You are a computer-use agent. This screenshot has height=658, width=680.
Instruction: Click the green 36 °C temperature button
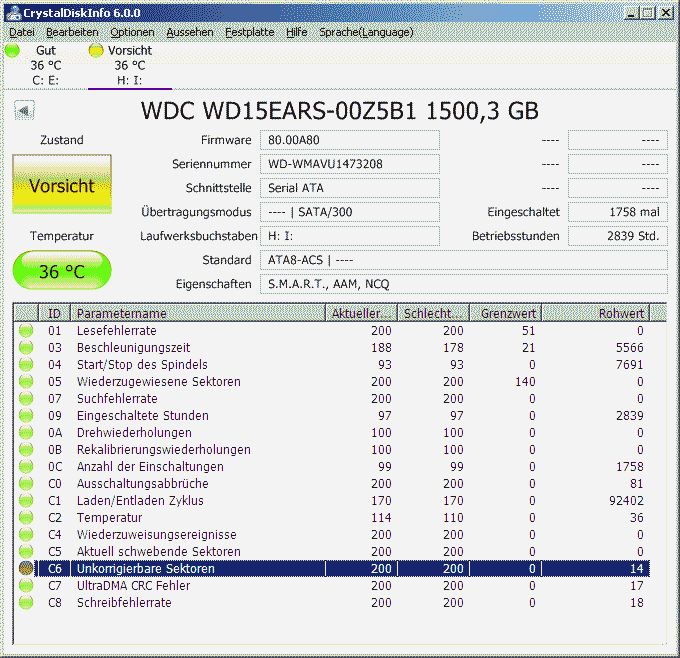click(62, 271)
